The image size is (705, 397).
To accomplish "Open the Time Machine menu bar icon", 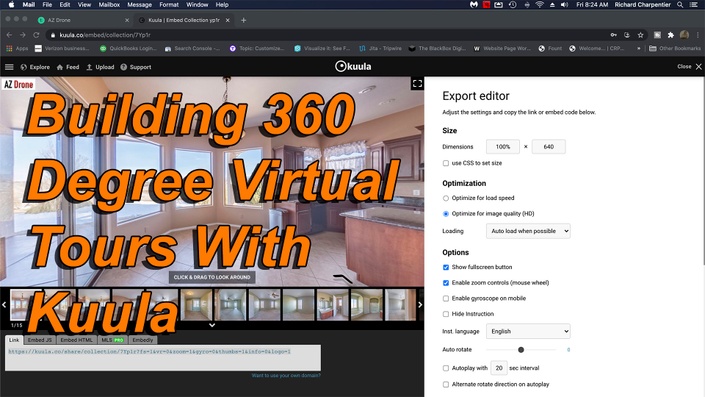I will [x=513, y=4].
